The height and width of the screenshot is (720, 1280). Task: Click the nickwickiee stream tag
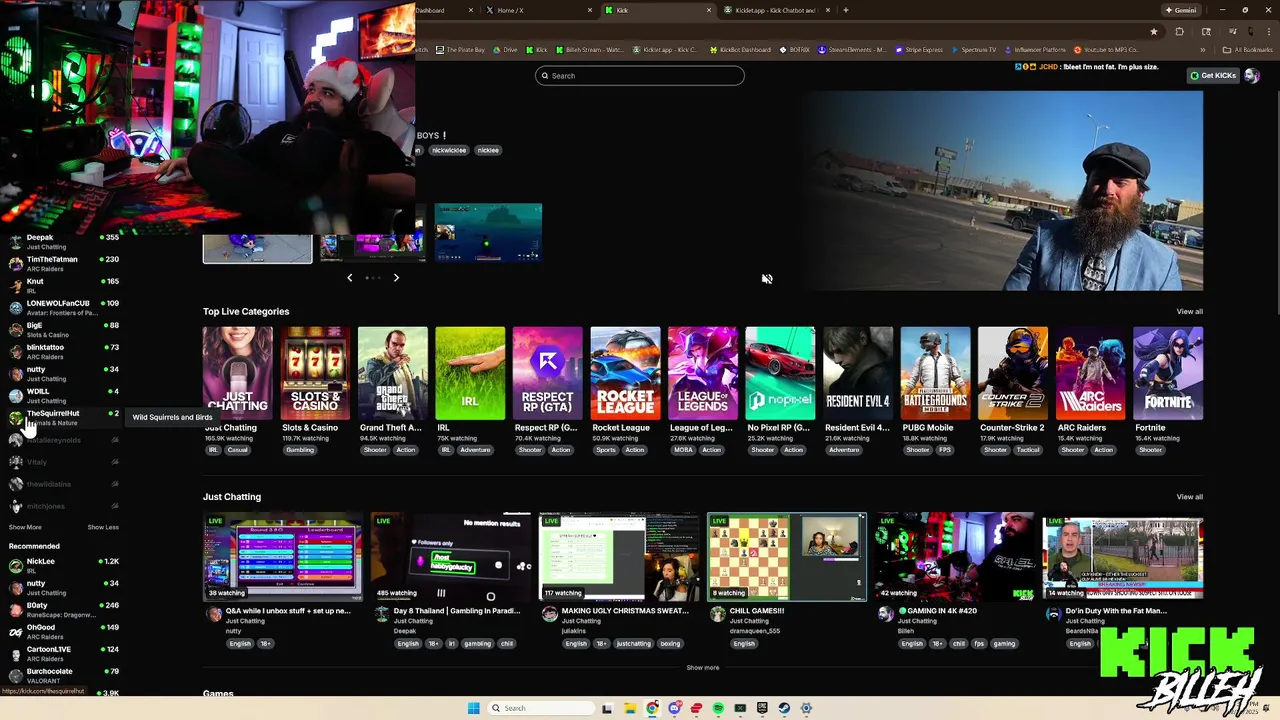[x=449, y=150]
